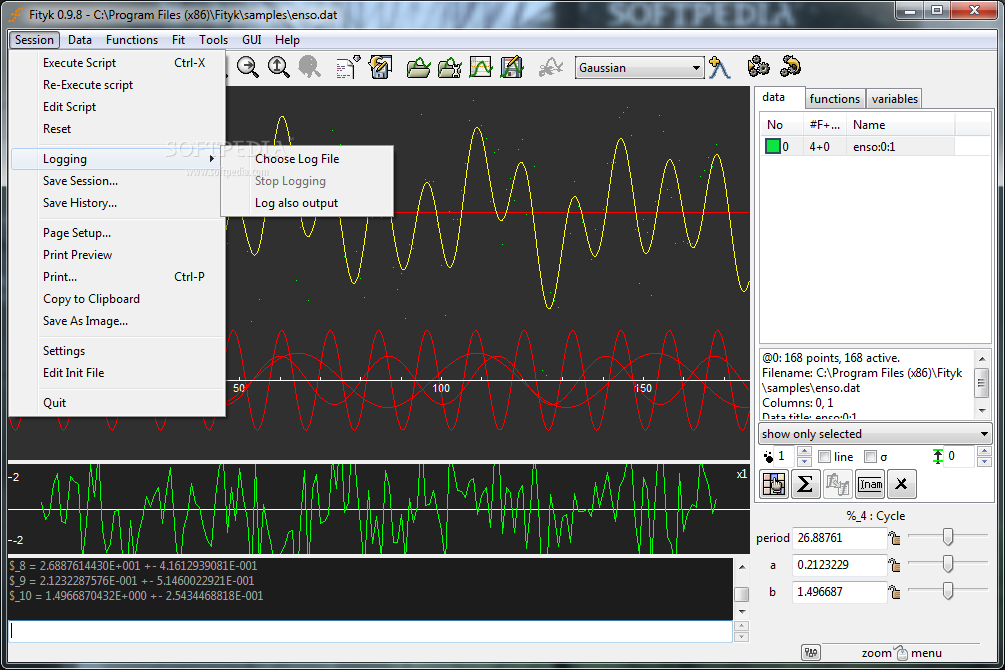Select Log also output
1005x670 pixels.
point(307,203)
